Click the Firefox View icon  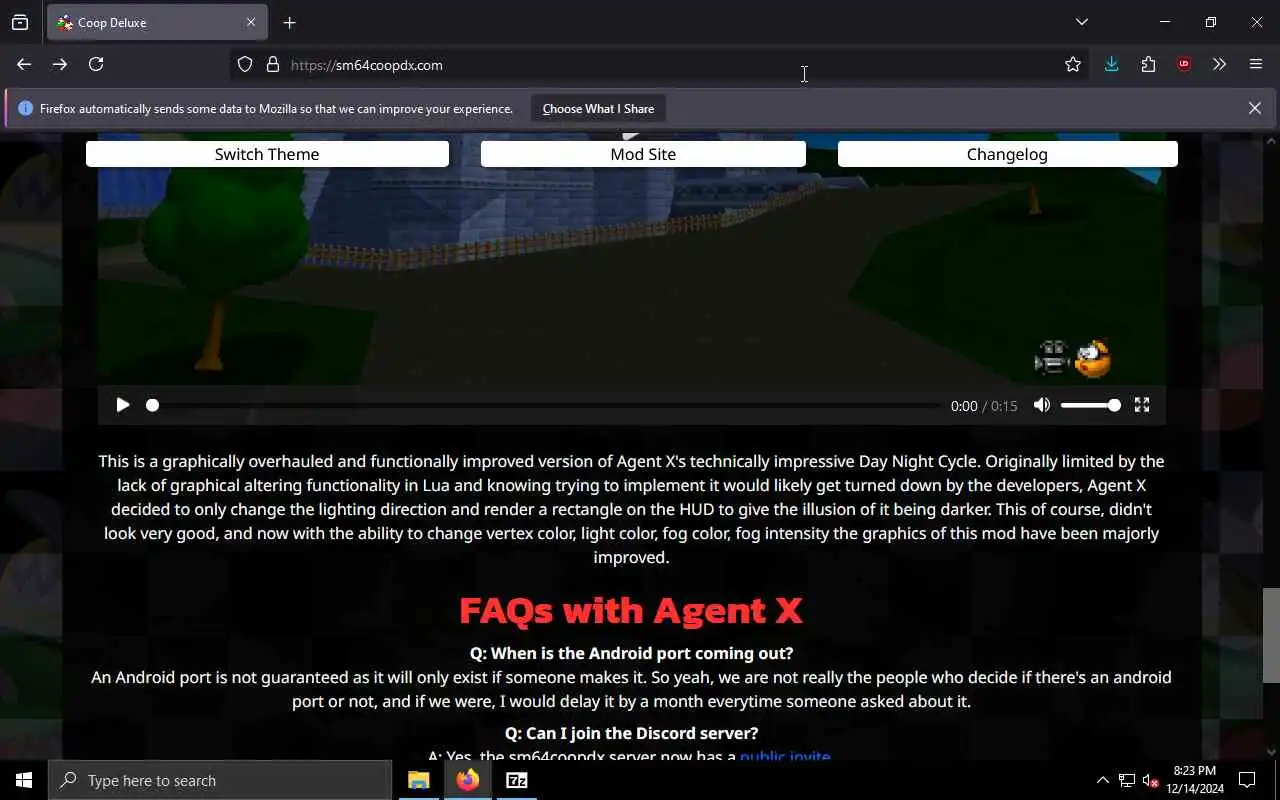coord(20,22)
